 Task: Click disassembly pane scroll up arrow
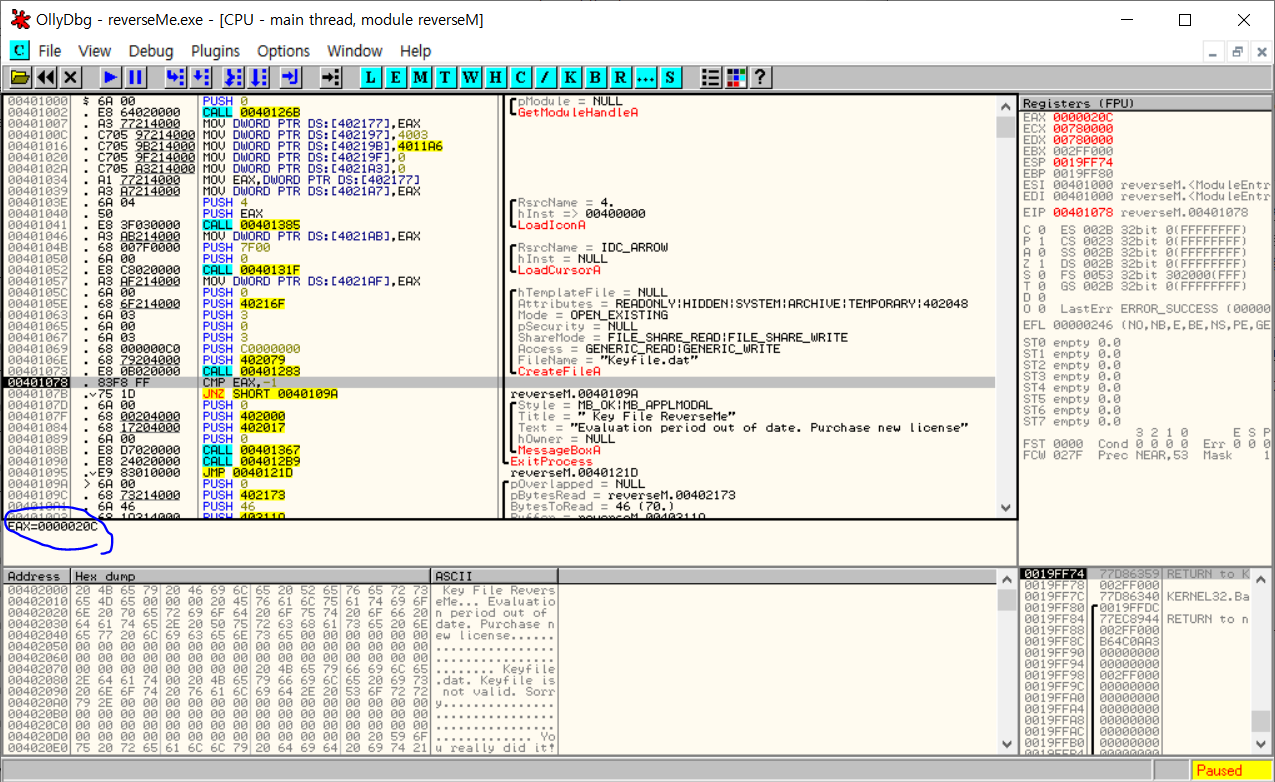click(1006, 106)
